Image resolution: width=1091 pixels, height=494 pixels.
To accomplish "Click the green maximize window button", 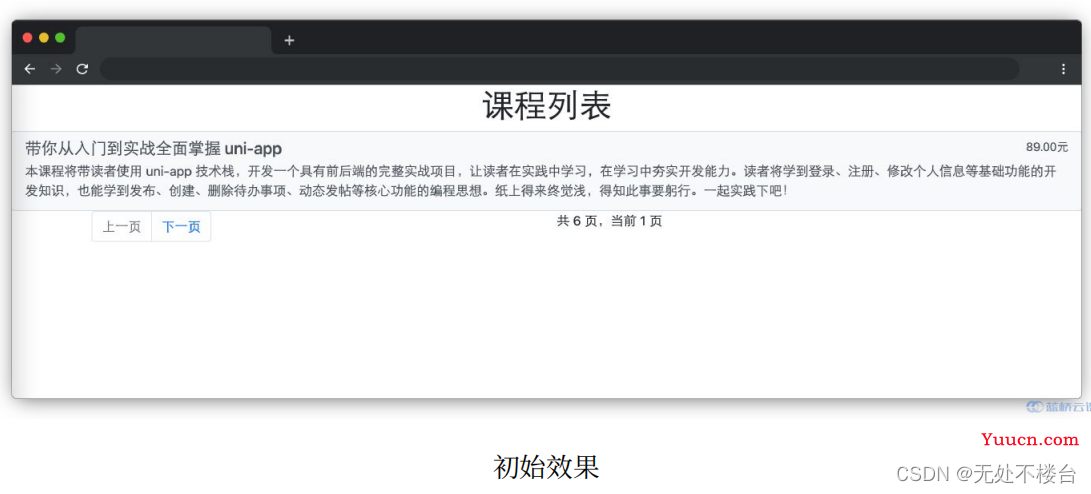I will [x=60, y=38].
